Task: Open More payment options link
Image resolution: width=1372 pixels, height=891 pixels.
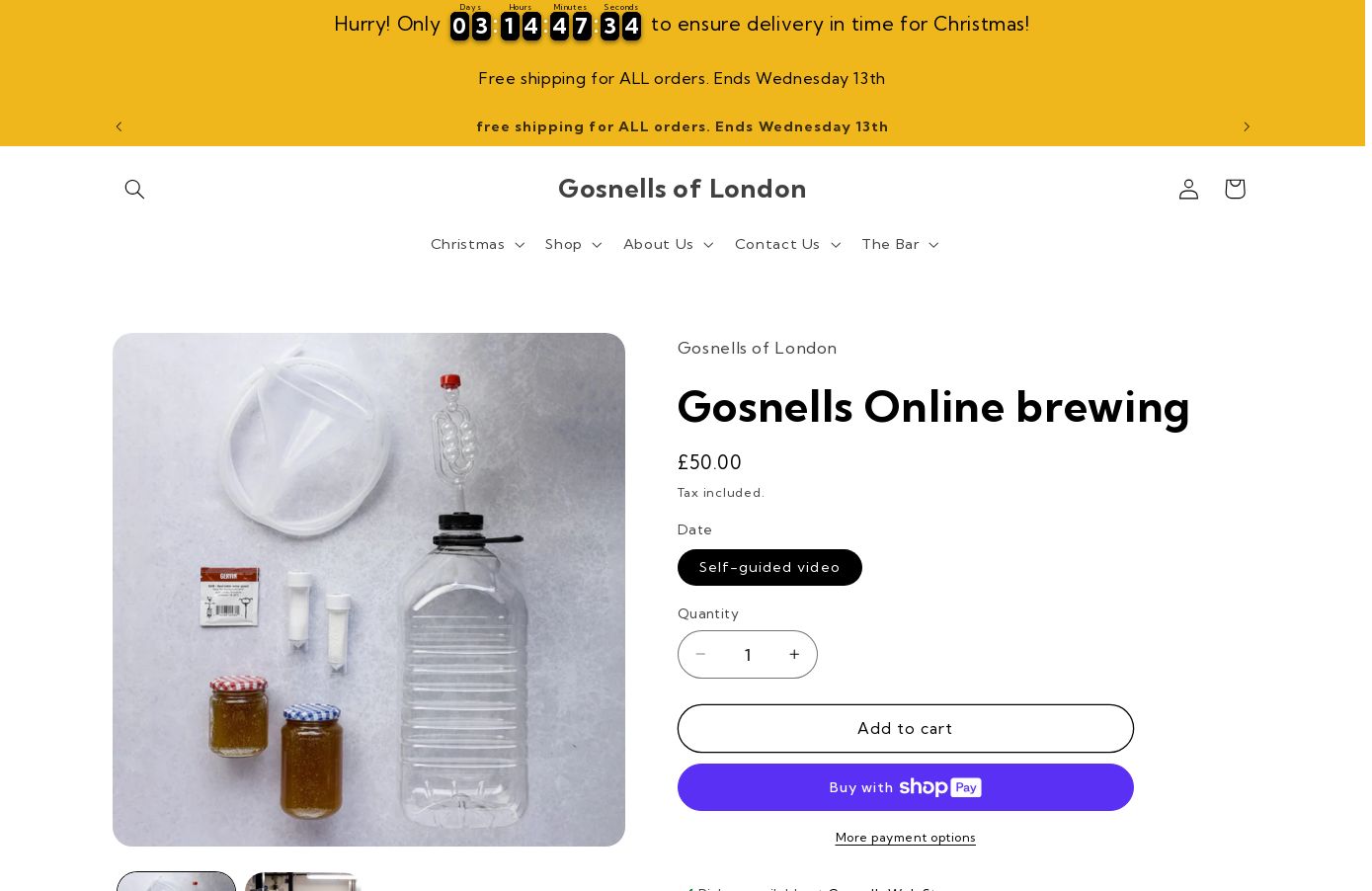Action: 906,838
